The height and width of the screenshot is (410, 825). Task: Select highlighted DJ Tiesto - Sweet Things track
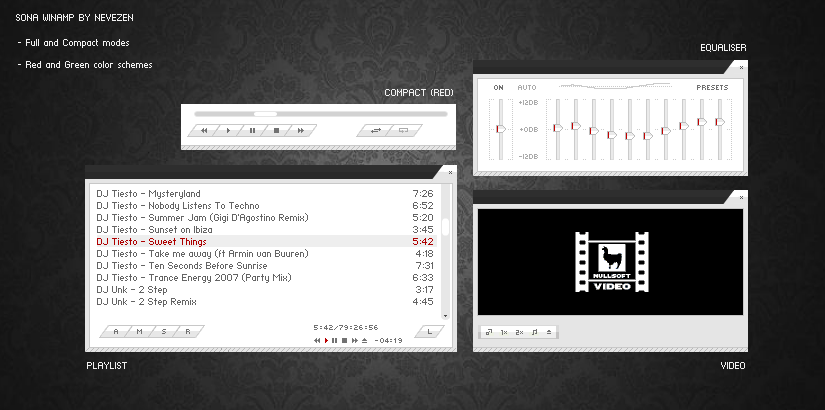pyautogui.click(x=265, y=242)
